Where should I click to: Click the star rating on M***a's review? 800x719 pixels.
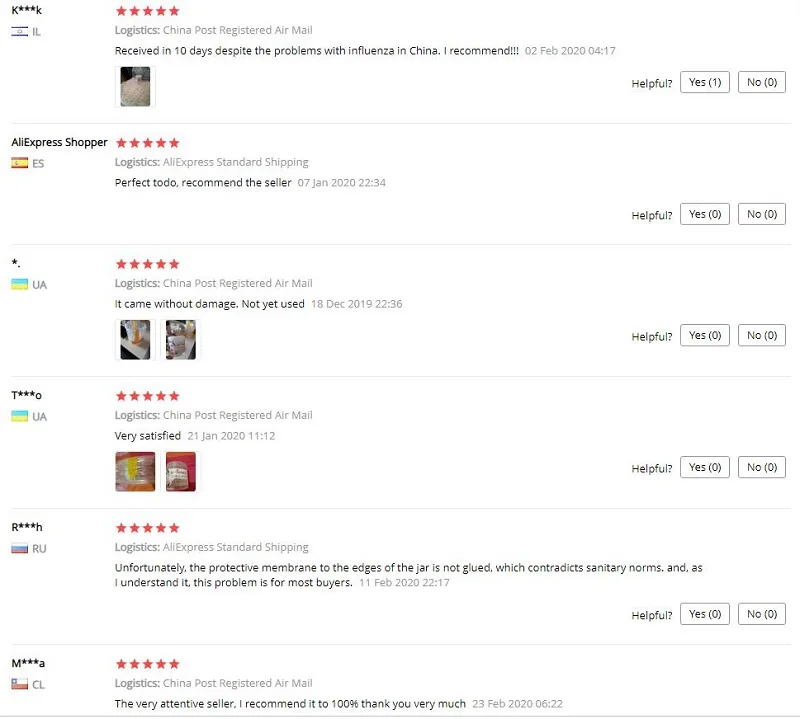coord(147,664)
